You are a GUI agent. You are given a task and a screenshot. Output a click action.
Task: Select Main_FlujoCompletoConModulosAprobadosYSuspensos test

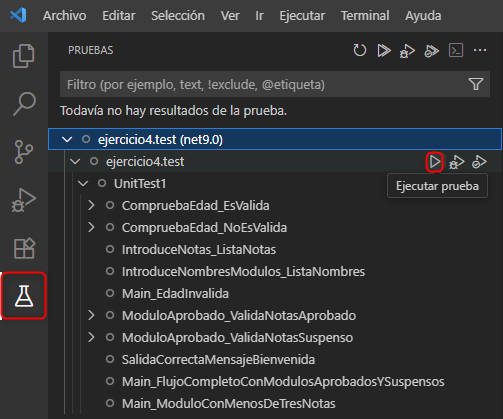tap(283, 382)
